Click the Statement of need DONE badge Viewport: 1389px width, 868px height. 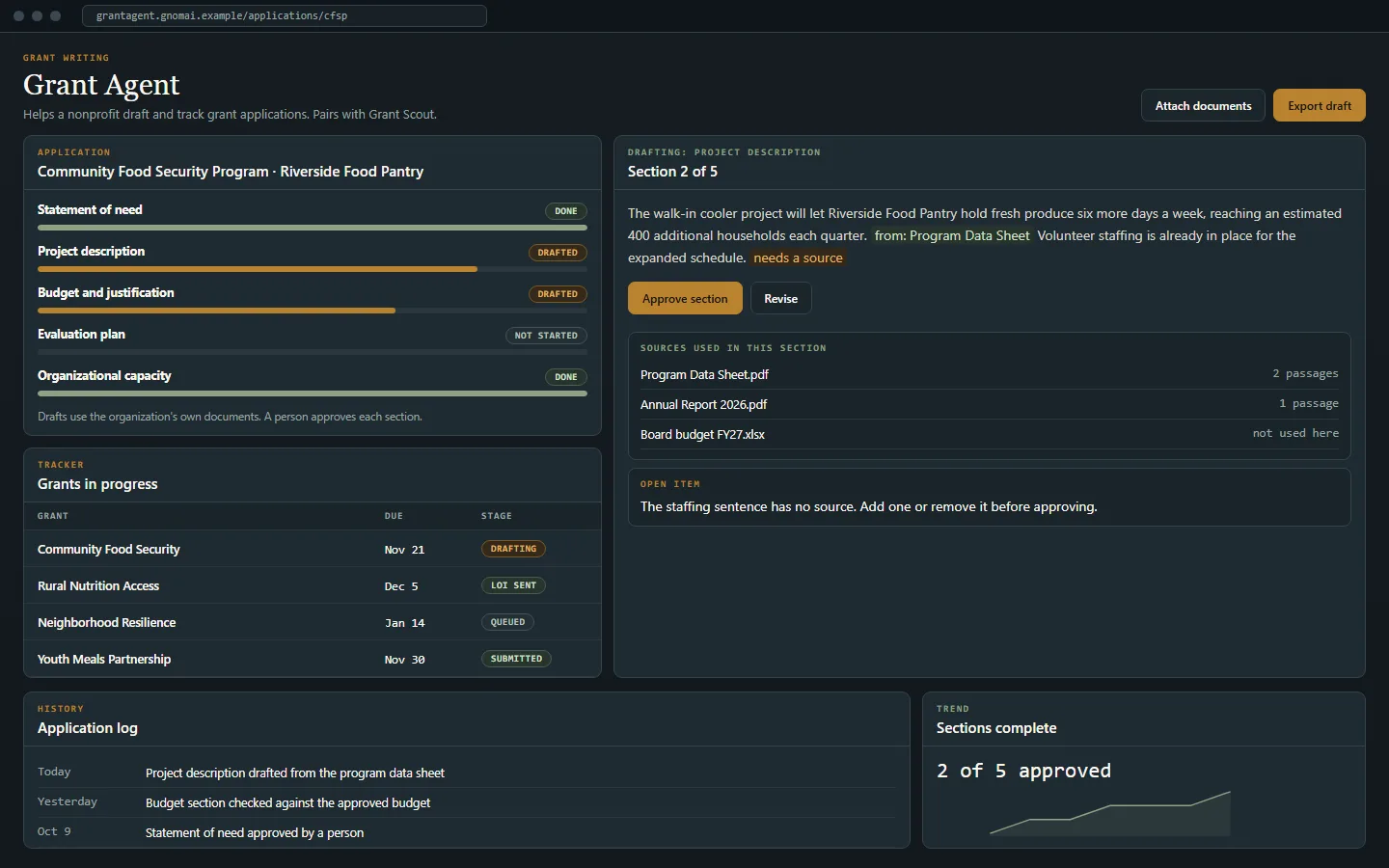click(566, 211)
